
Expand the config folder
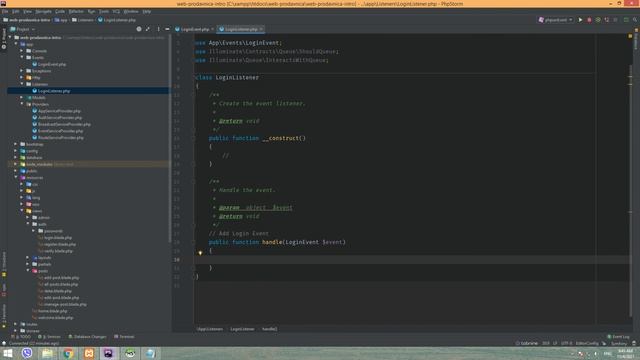tap(16, 151)
